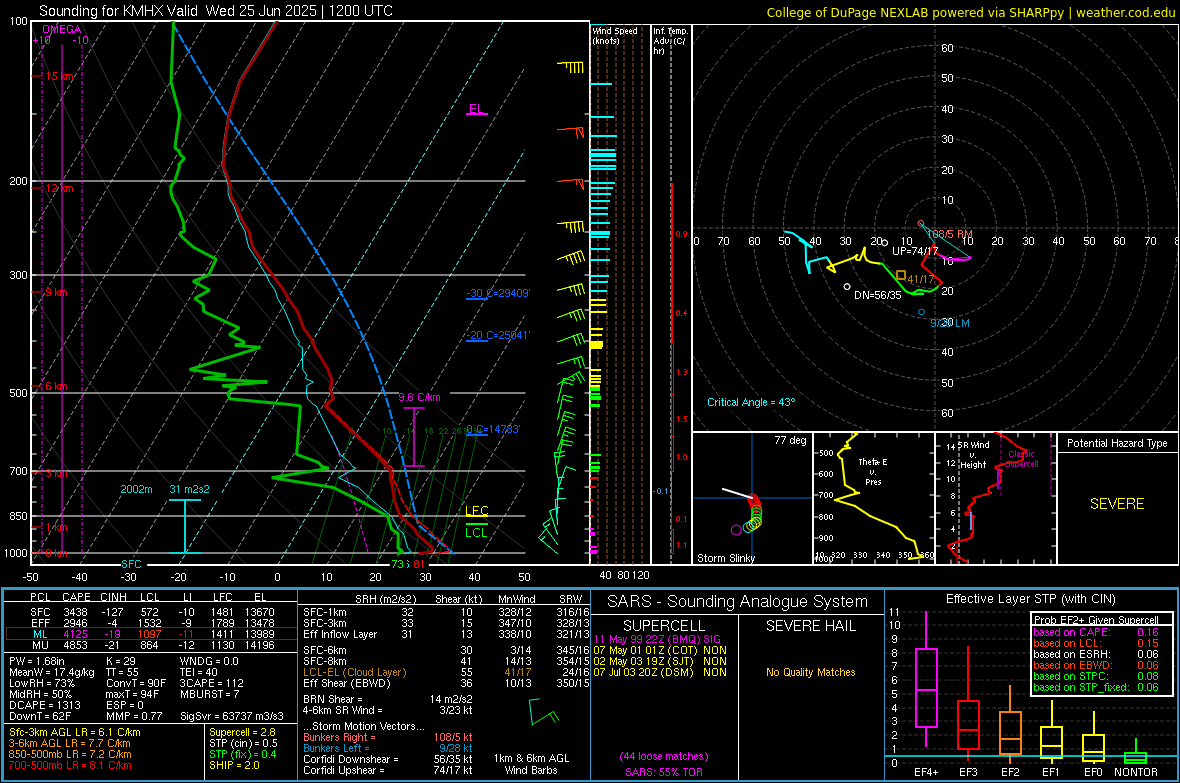
Task: Click the OMEGA profile heading
Action: coord(62,29)
